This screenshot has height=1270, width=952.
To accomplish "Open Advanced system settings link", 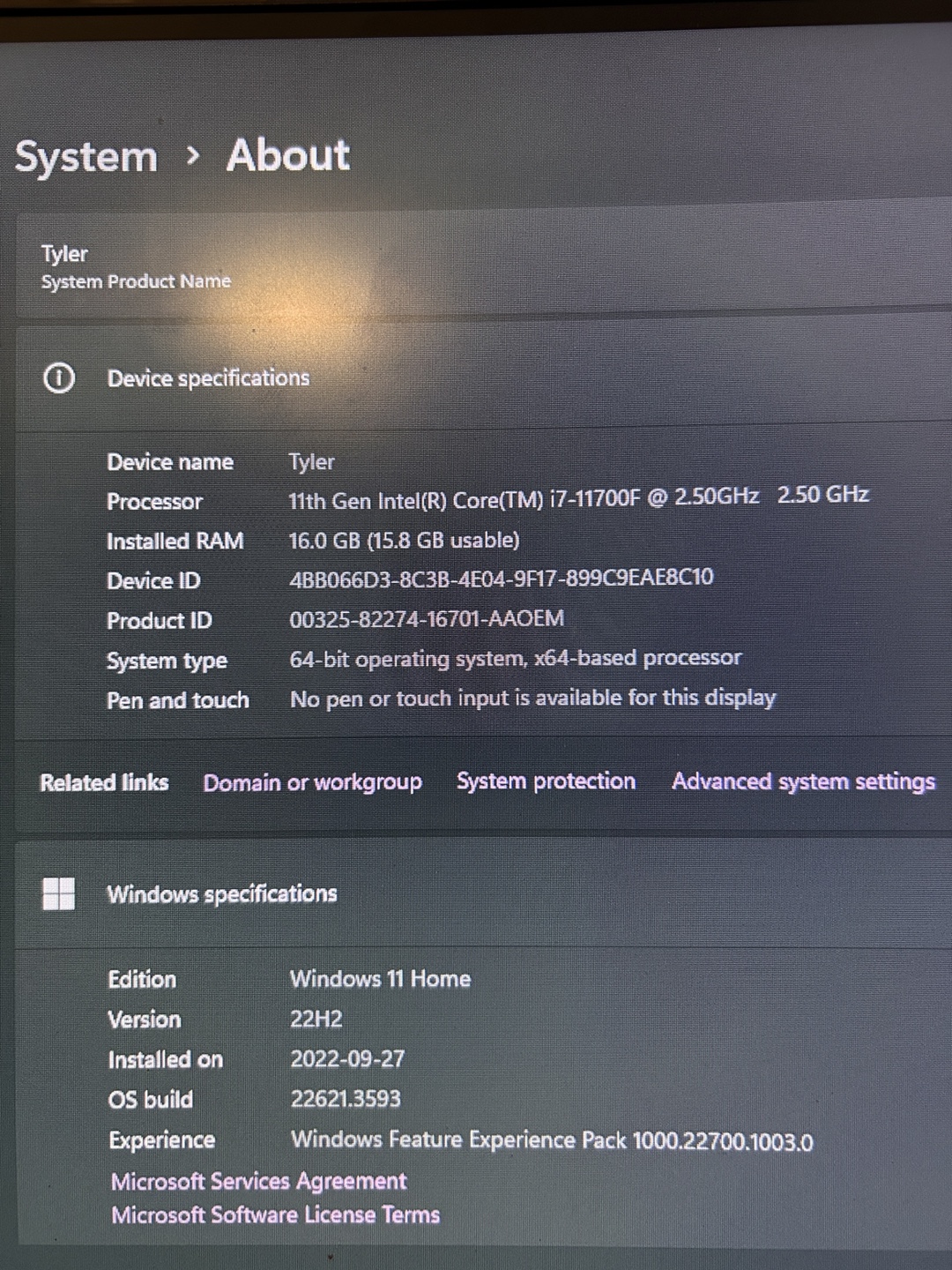I will [x=803, y=781].
